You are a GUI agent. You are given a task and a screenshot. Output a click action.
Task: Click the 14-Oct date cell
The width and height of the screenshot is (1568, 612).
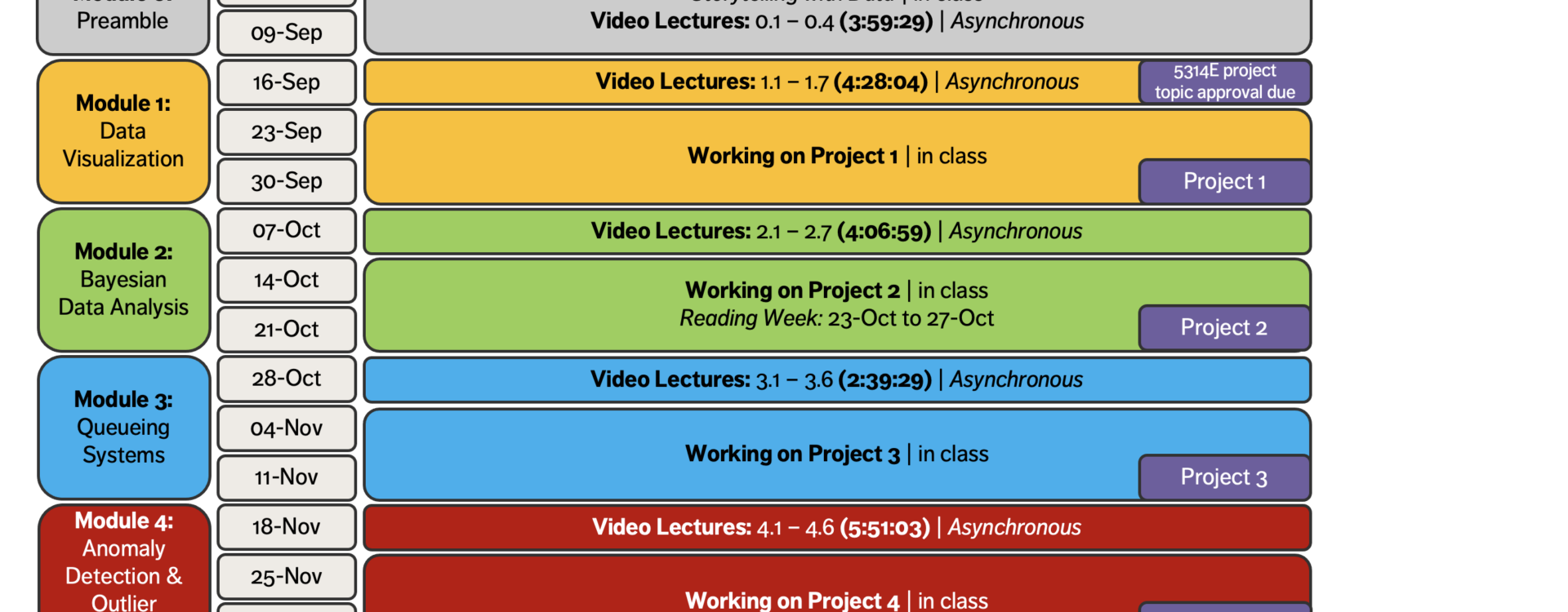(287, 280)
